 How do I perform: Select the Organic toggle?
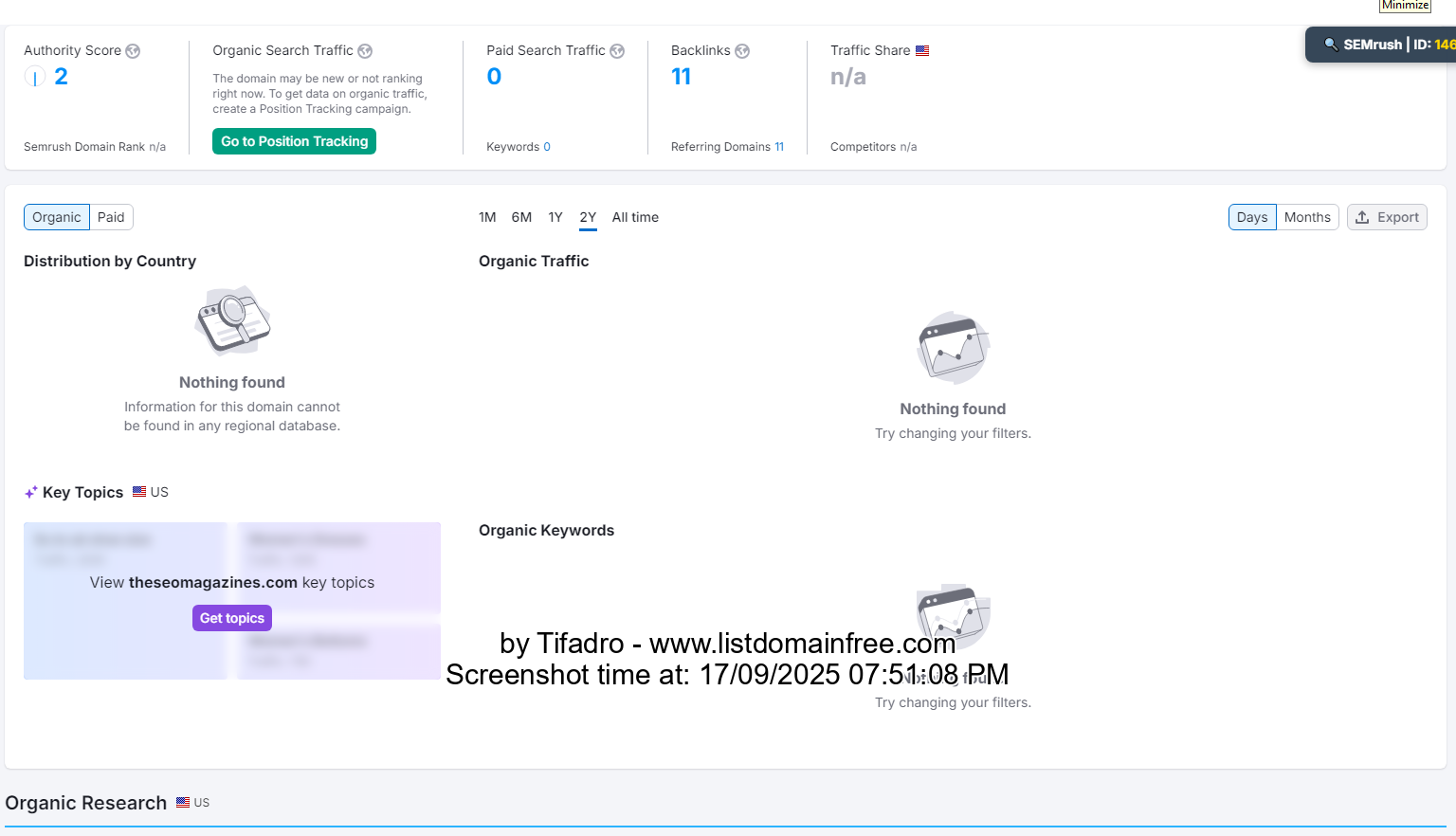coord(57,217)
